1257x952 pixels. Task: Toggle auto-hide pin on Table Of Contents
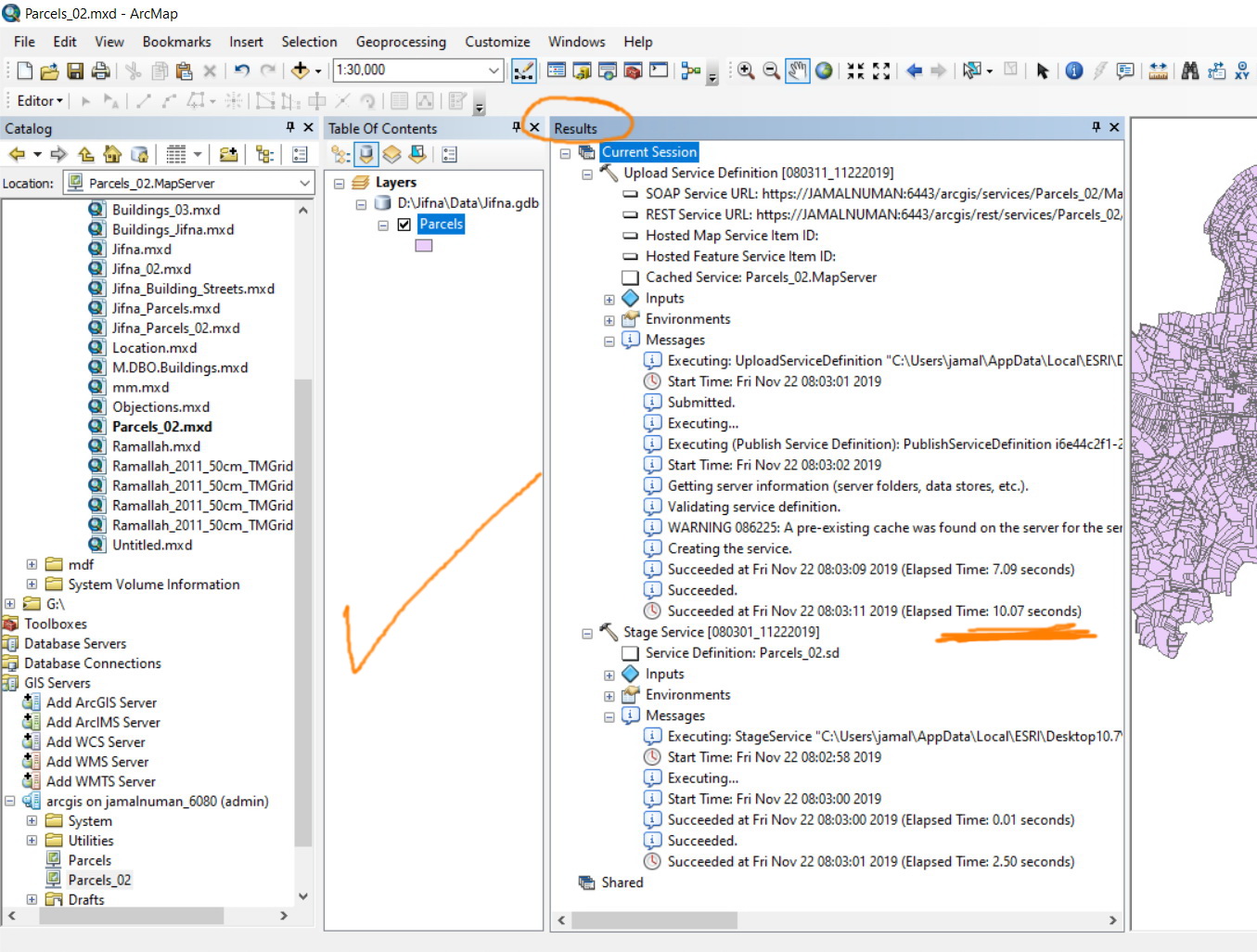(517, 127)
